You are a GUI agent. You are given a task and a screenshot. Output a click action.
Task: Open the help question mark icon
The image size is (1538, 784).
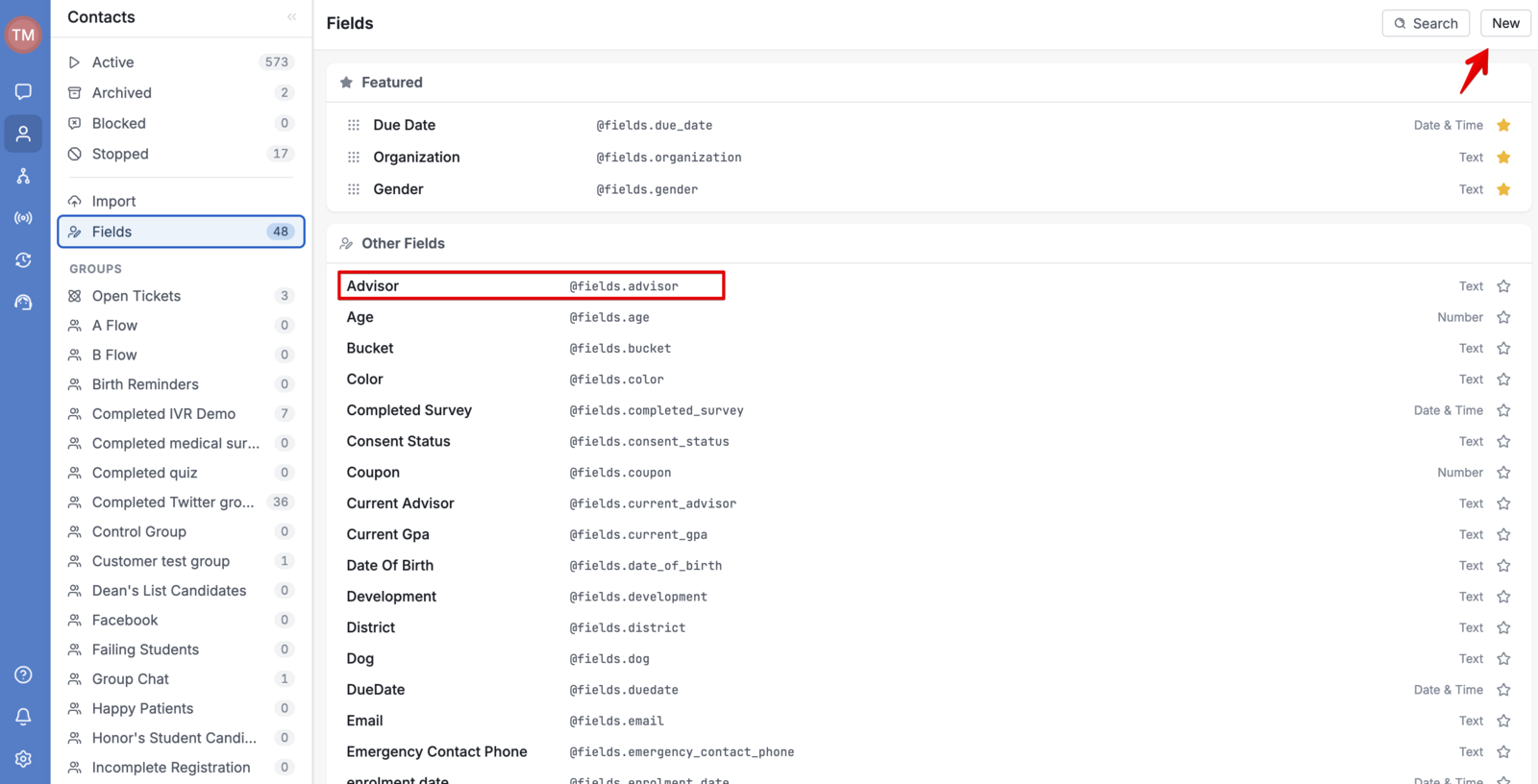click(23, 674)
